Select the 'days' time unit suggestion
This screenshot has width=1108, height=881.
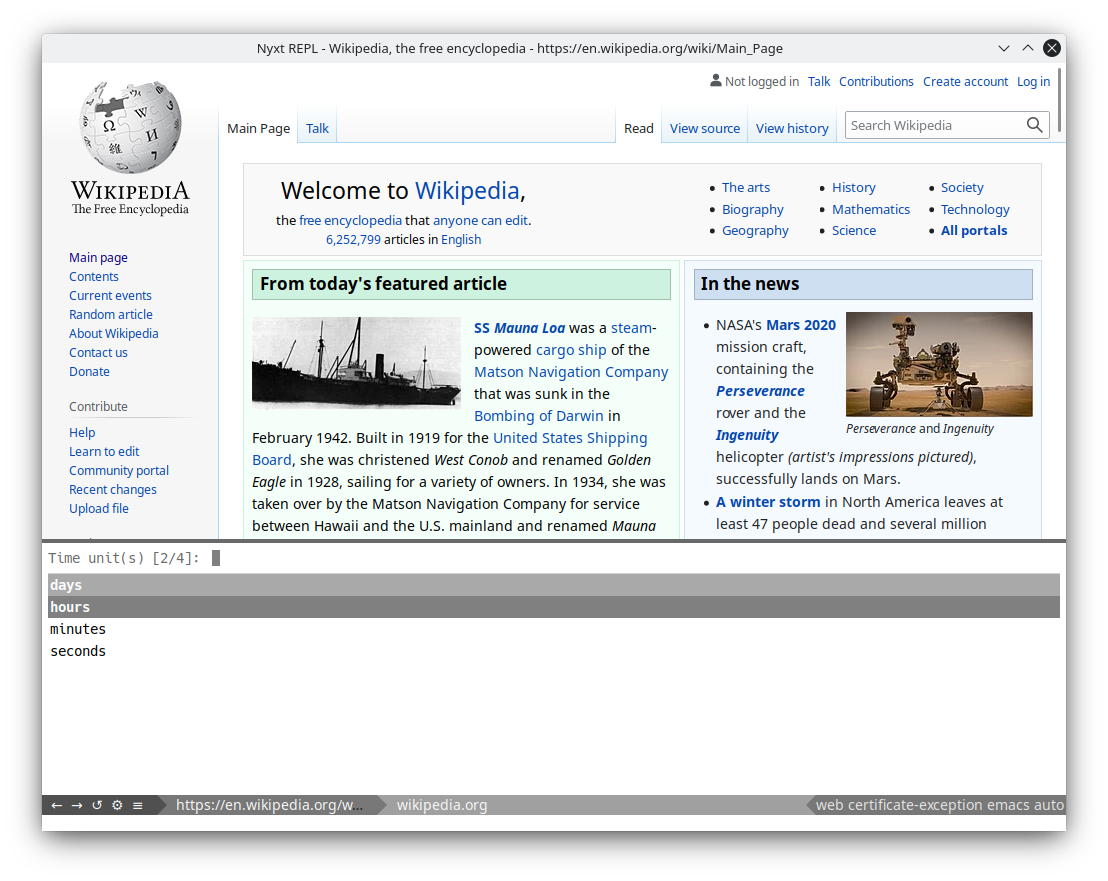click(x=554, y=585)
